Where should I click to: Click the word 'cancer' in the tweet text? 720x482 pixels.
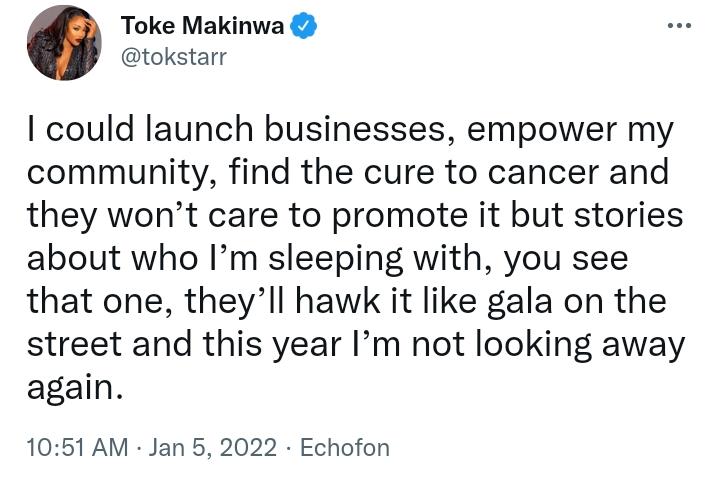(544, 173)
